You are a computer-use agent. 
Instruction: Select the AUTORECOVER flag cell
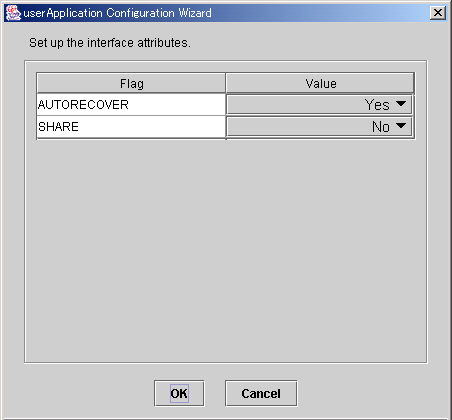coord(131,105)
